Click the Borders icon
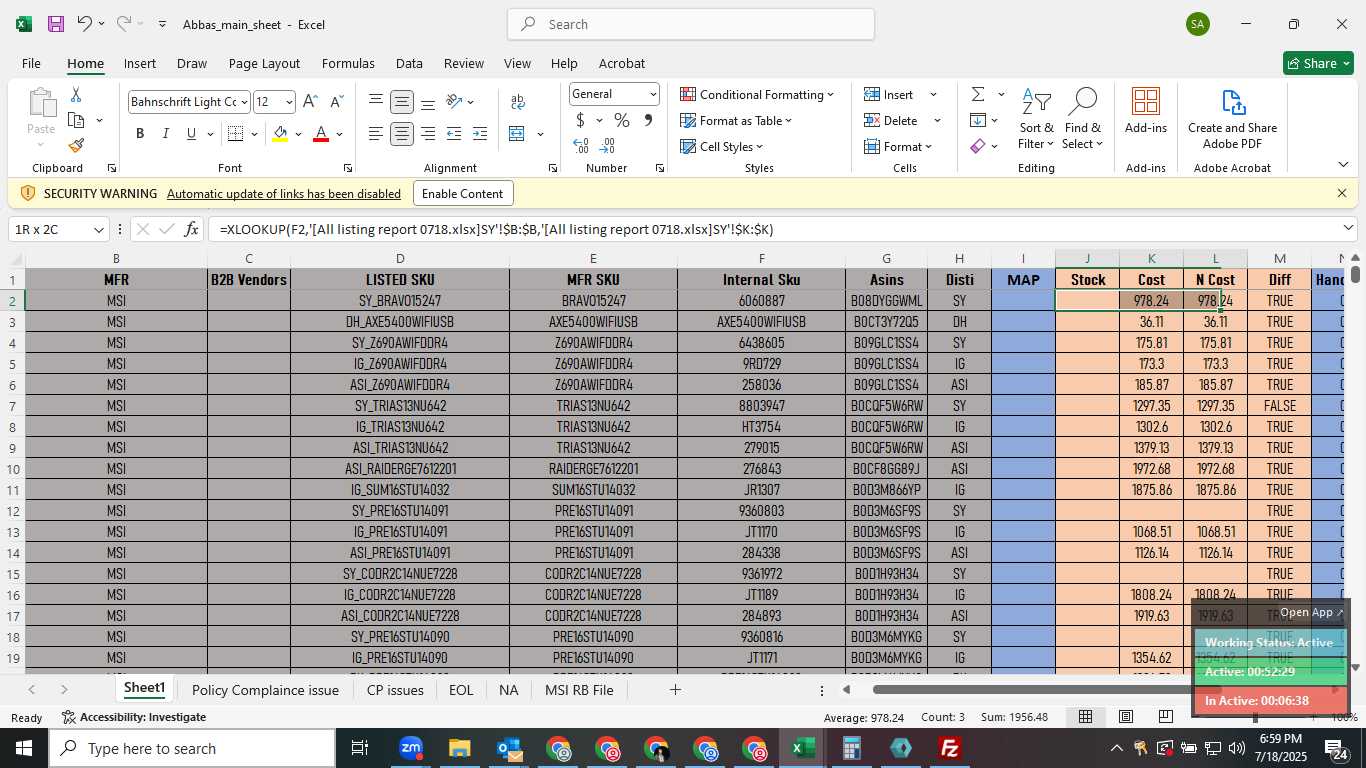The image size is (1366, 768). pos(235,134)
